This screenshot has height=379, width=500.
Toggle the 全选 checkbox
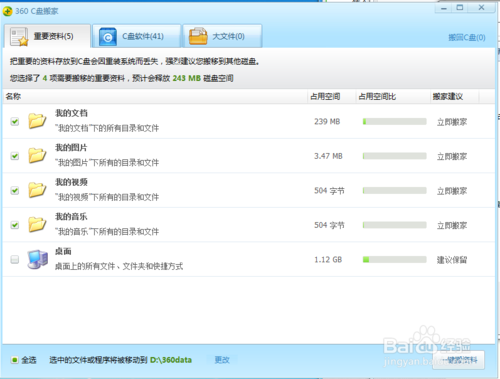pyautogui.click(x=14, y=360)
